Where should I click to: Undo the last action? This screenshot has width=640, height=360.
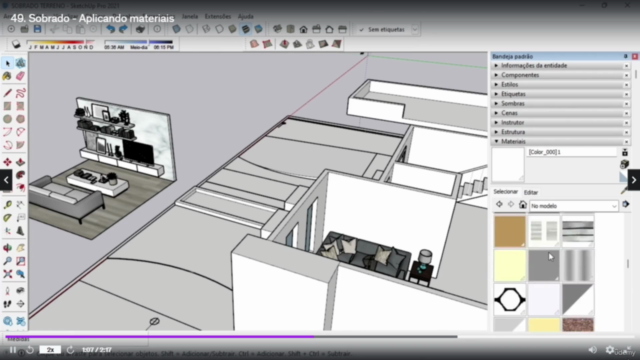coord(110,29)
